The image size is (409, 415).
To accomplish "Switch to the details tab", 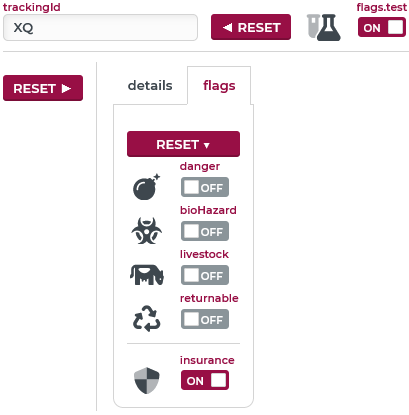I will coord(150,86).
